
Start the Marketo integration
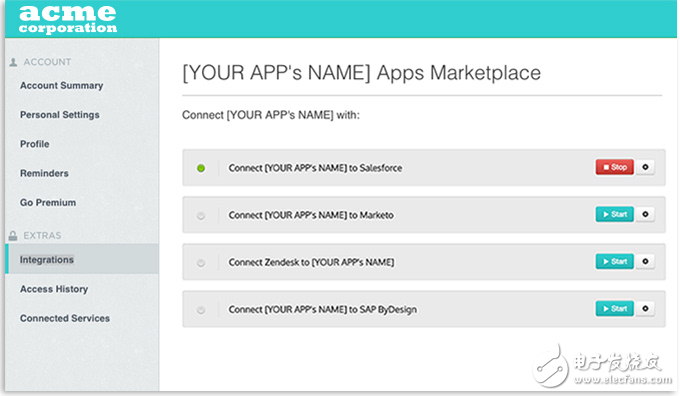pos(615,214)
